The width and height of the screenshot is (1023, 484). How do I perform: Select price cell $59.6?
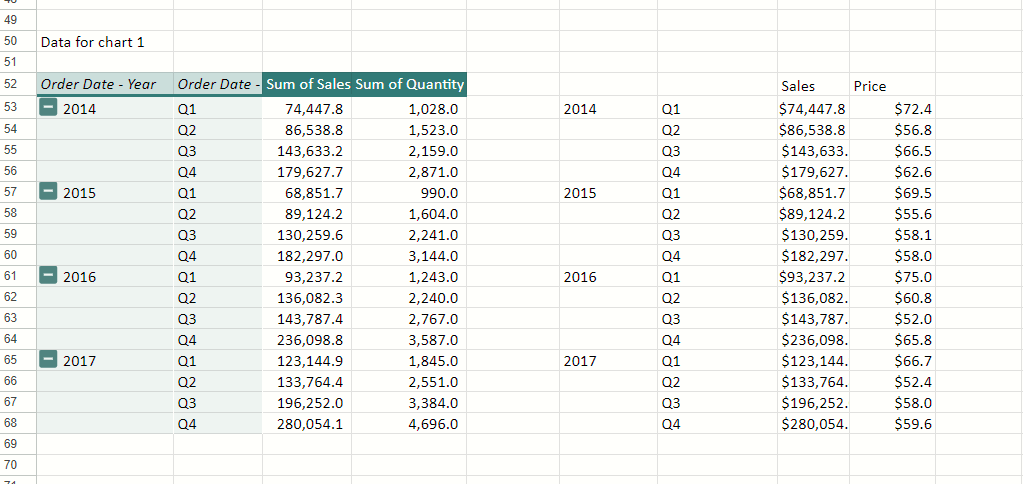[892, 423]
